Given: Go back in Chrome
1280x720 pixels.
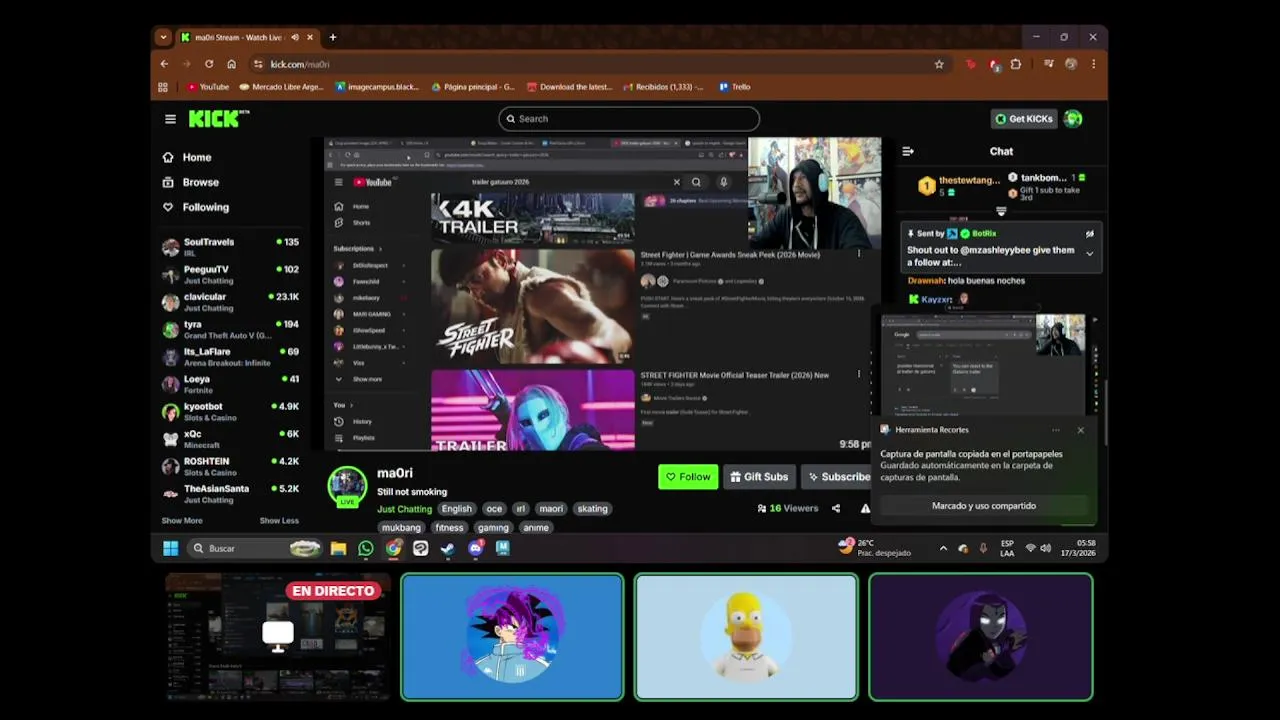Looking at the screenshot, I should [165, 64].
